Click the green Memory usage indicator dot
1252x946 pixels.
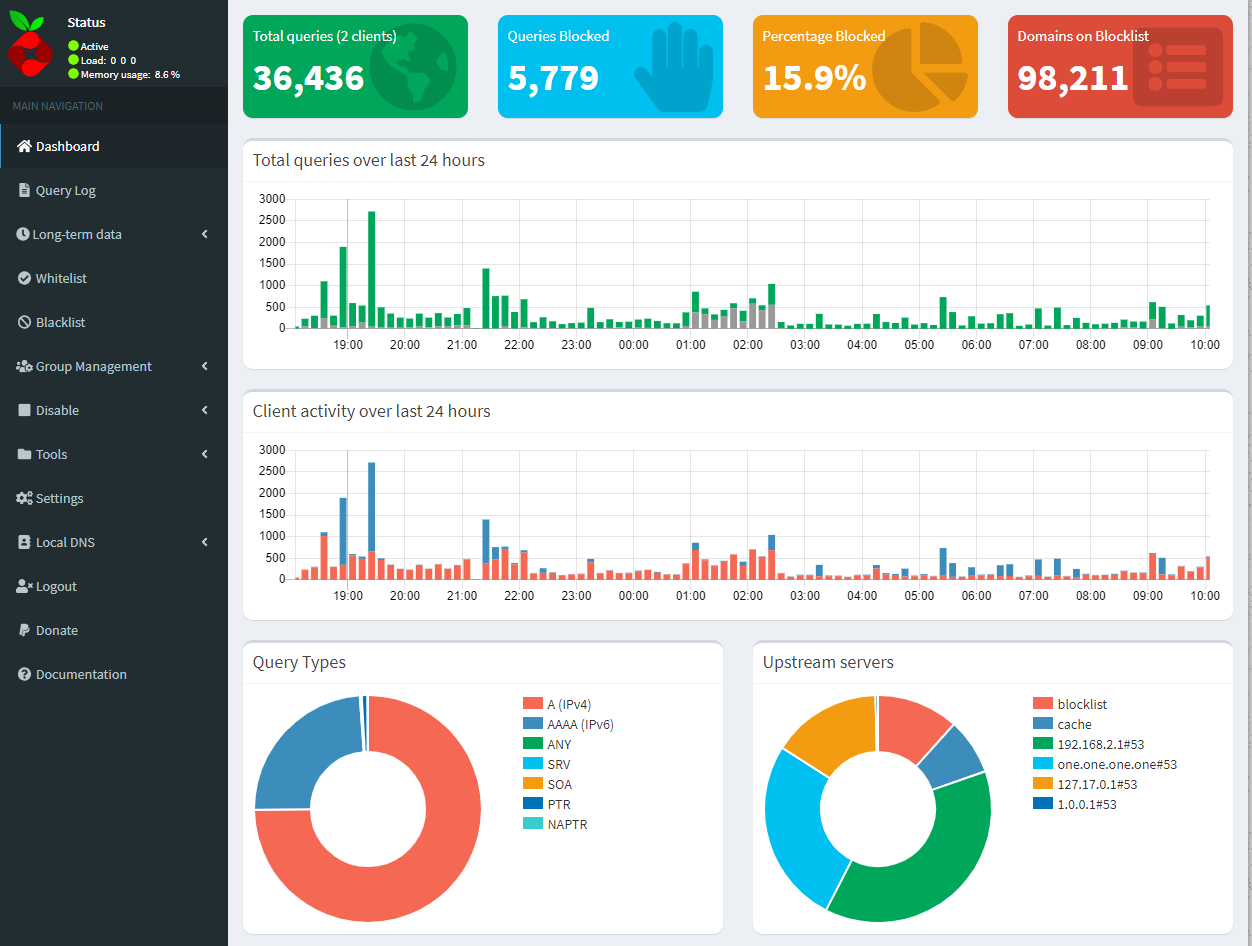[x=73, y=74]
